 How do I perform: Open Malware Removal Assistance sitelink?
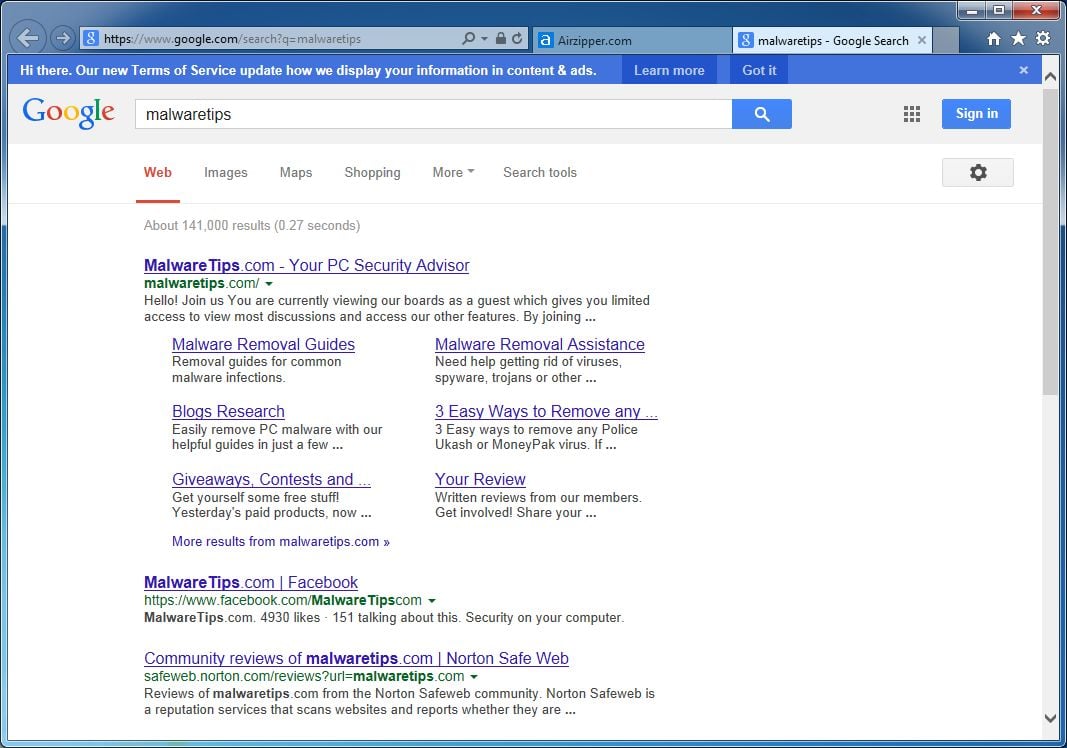[540, 344]
